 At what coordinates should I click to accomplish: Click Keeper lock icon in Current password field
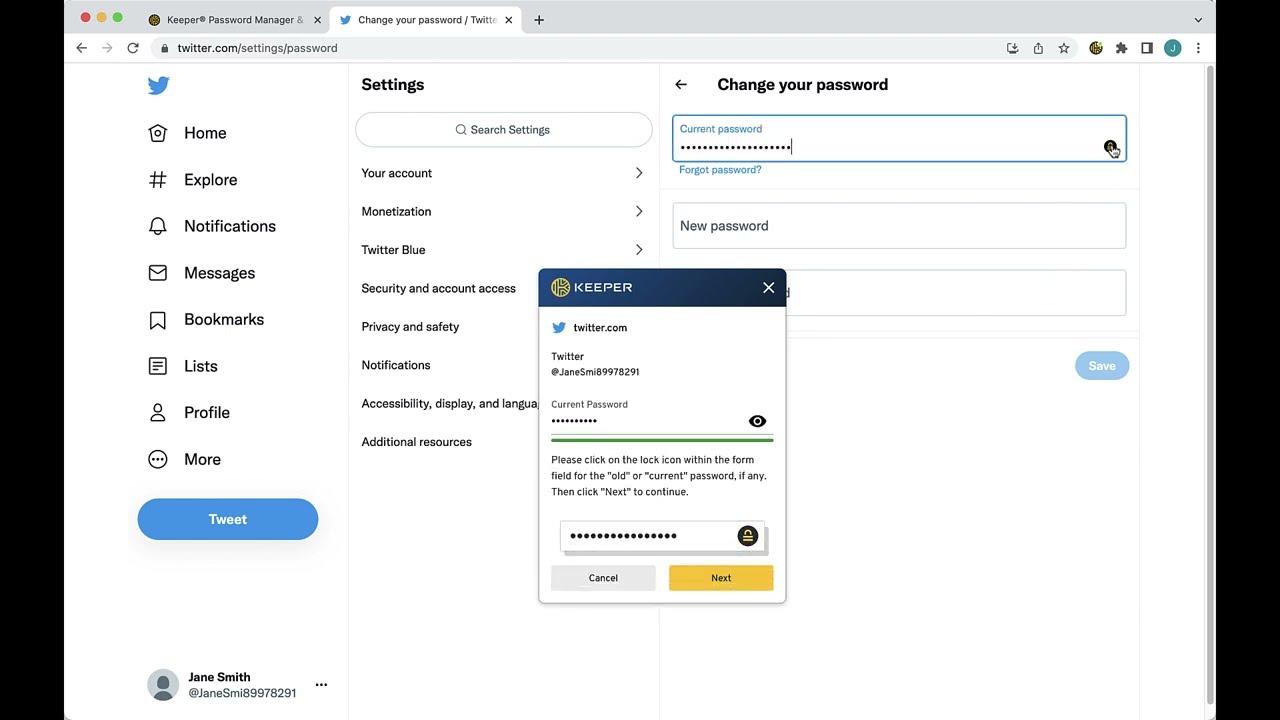pyautogui.click(x=1110, y=147)
